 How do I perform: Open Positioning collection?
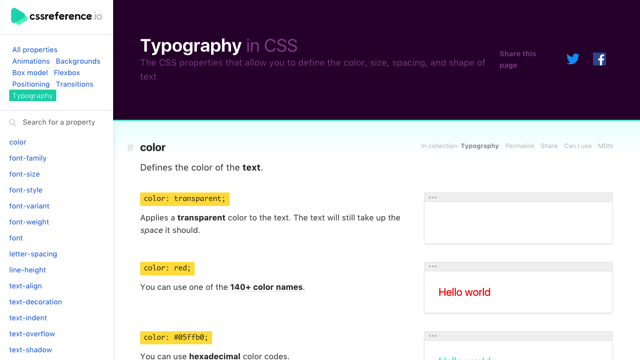tap(31, 84)
